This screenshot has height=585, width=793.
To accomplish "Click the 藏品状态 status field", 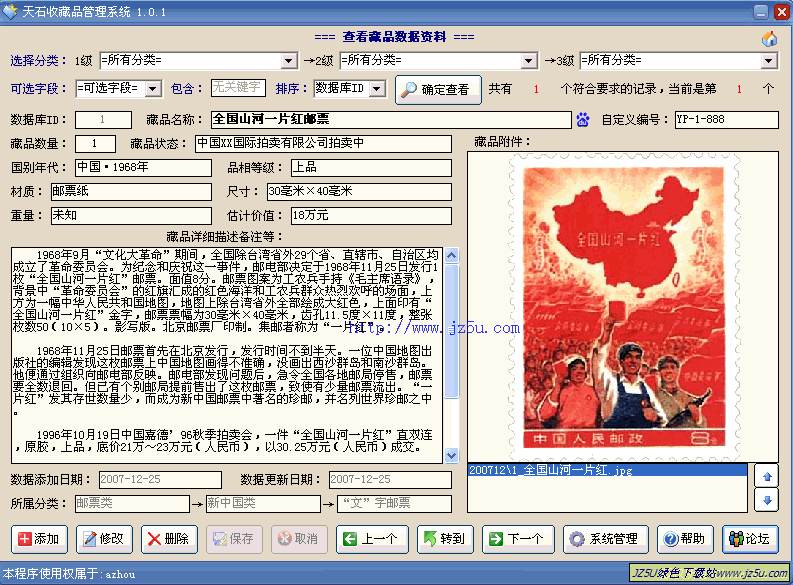I will point(323,144).
